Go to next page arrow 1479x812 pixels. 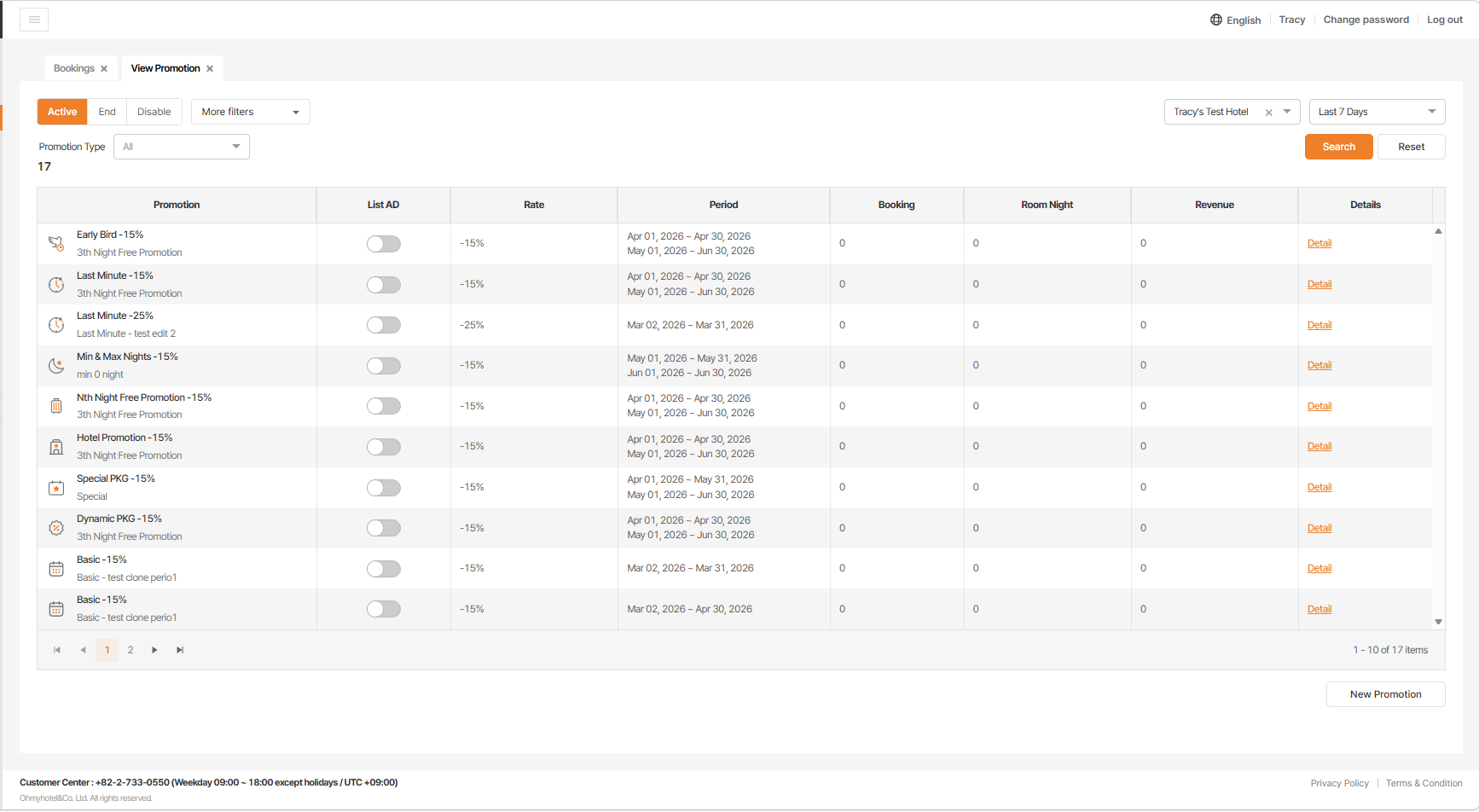coord(154,650)
